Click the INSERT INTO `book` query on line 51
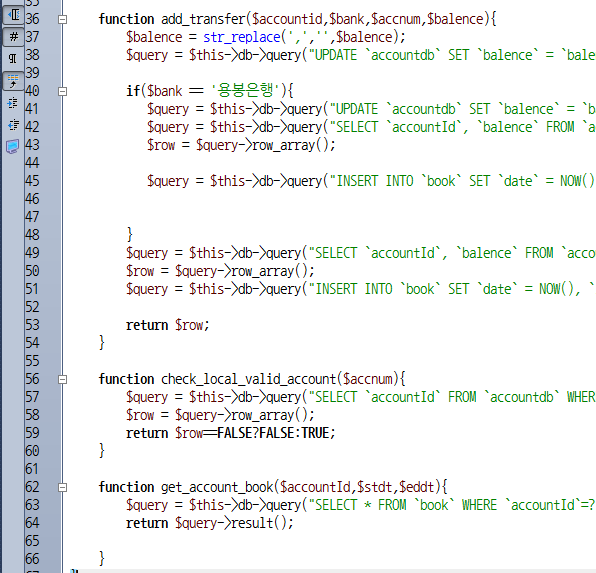The image size is (596, 573). 452,289
